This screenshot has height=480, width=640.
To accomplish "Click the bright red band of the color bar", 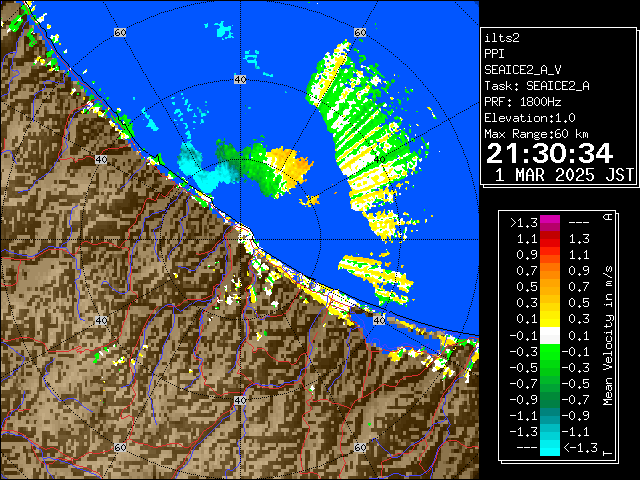I will 550,243.
